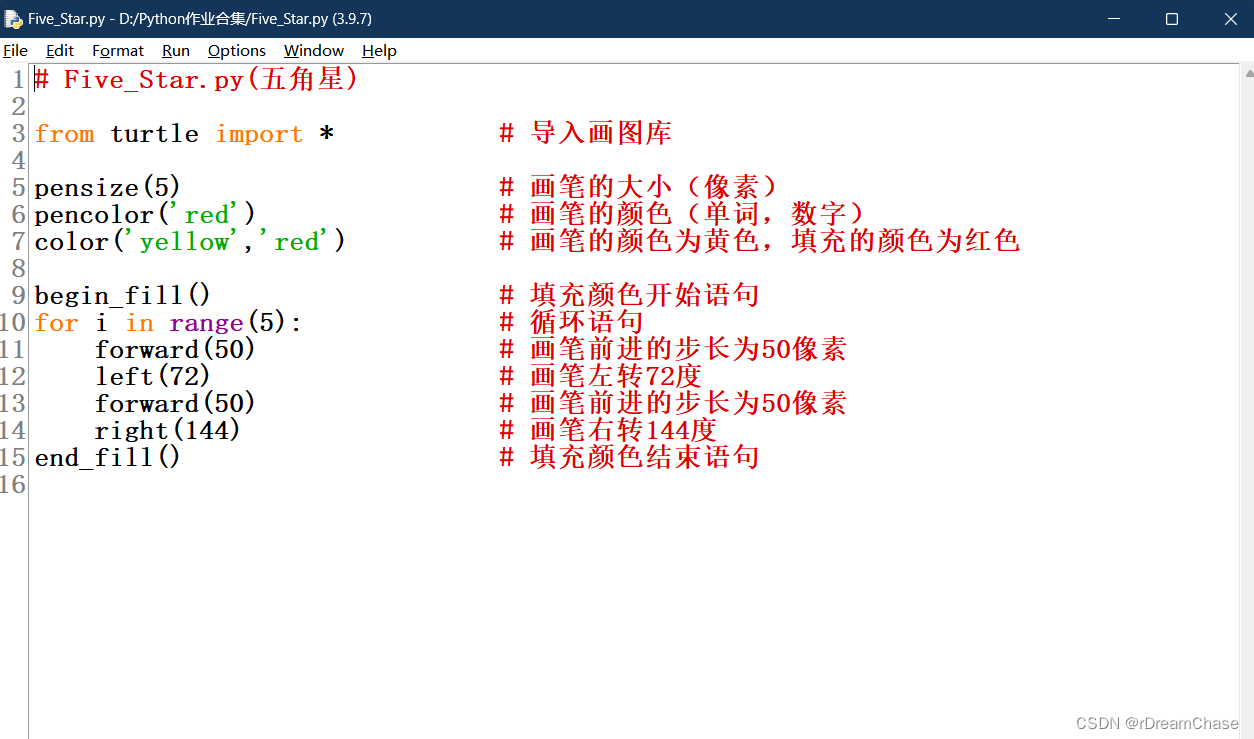Open the Window menu

(314, 50)
